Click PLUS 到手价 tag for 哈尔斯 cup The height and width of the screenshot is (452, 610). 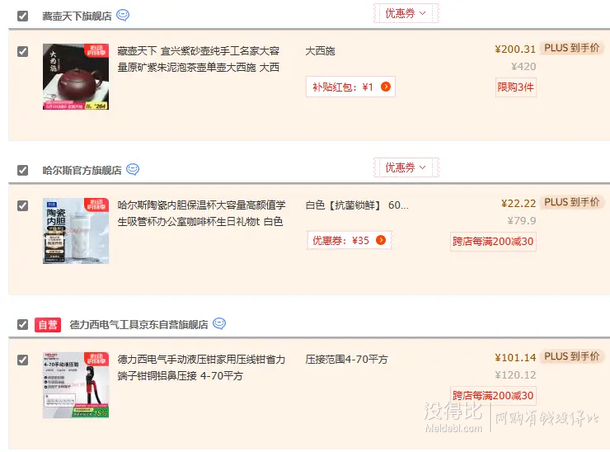click(x=571, y=202)
